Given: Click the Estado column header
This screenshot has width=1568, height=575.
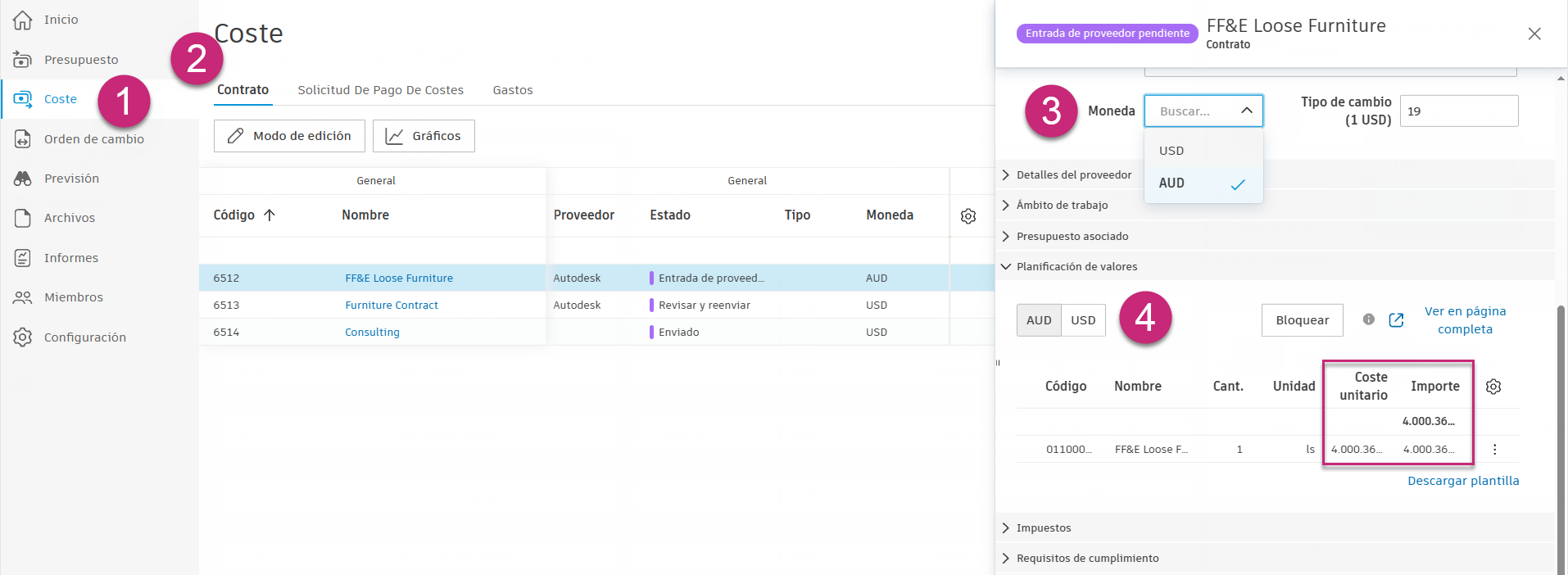Looking at the screenshot, I should (x=670, y=215).
